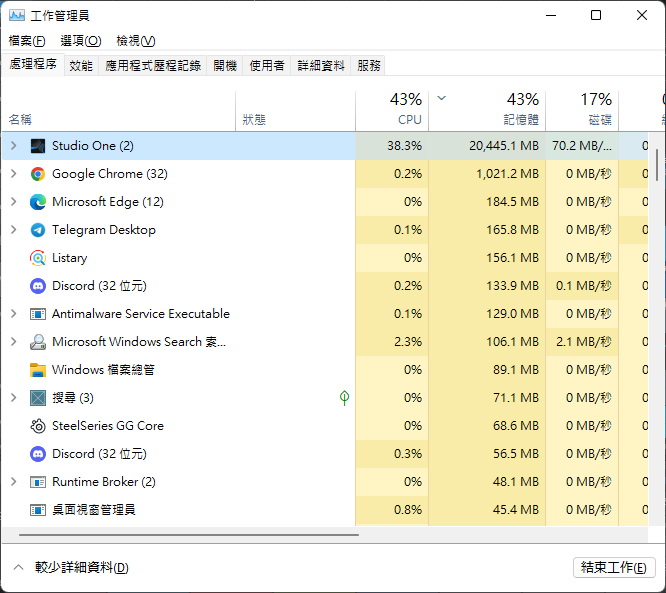Click the 桌面視窗管理員 icon
The image size is (666, 593).
click(38, 510)
